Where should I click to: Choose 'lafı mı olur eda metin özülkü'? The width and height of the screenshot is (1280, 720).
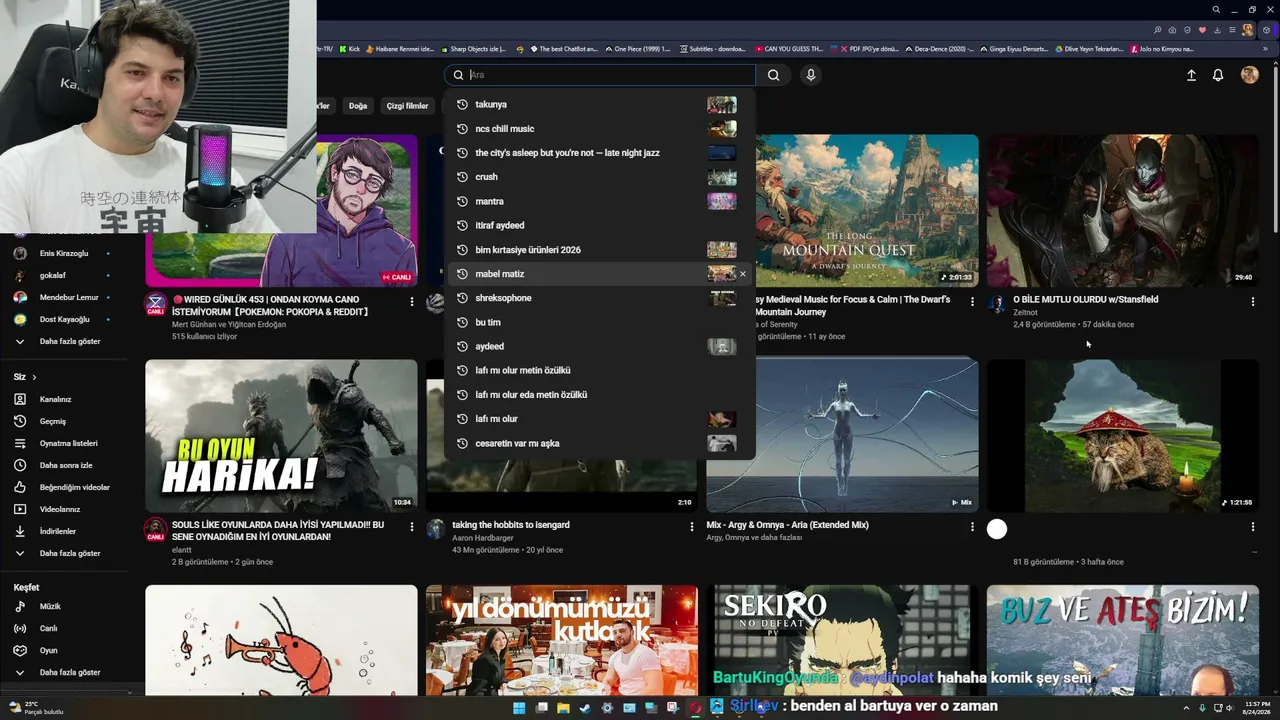(x=600, y=395)
